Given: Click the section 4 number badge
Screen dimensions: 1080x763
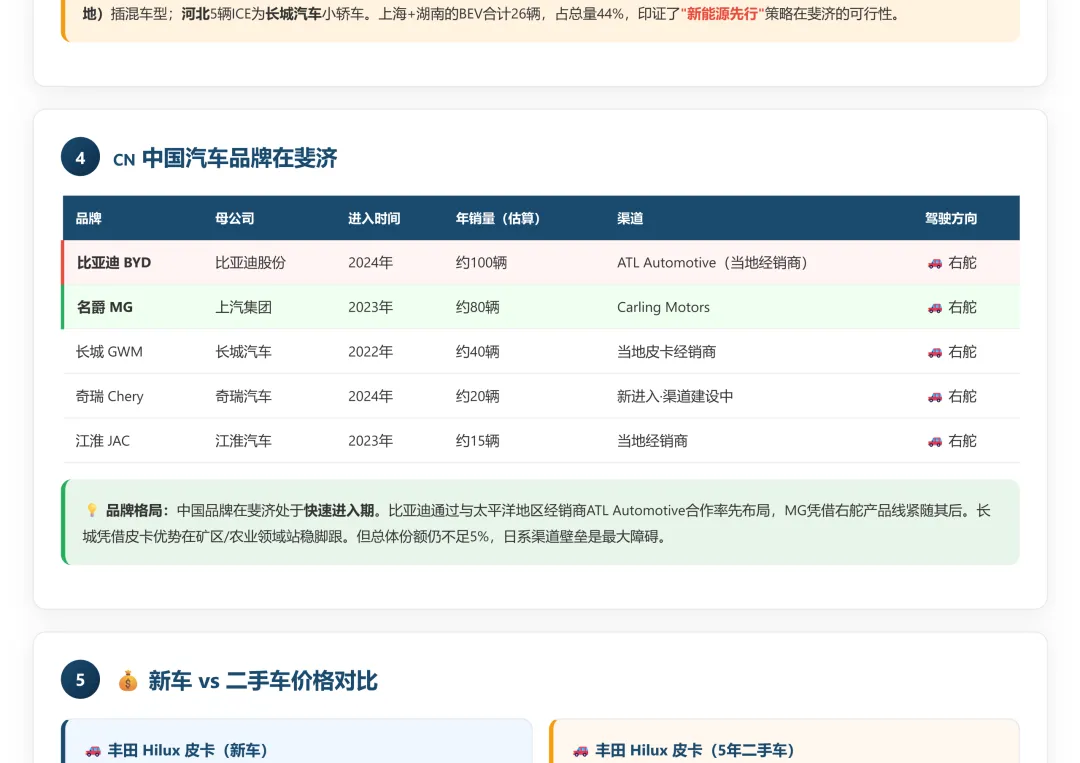Looking at the screenshot, I should [x=81, y=157].
